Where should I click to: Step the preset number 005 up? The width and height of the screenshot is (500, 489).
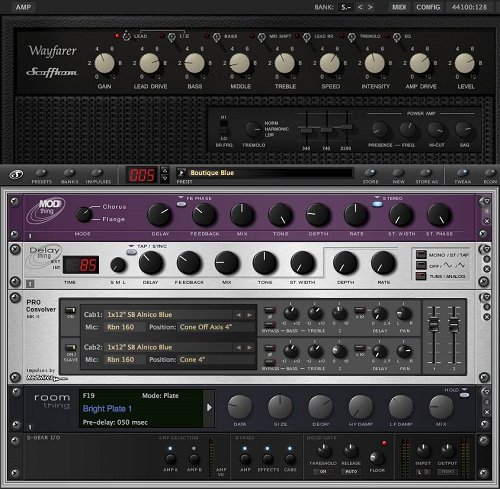[x=165, y=170]
